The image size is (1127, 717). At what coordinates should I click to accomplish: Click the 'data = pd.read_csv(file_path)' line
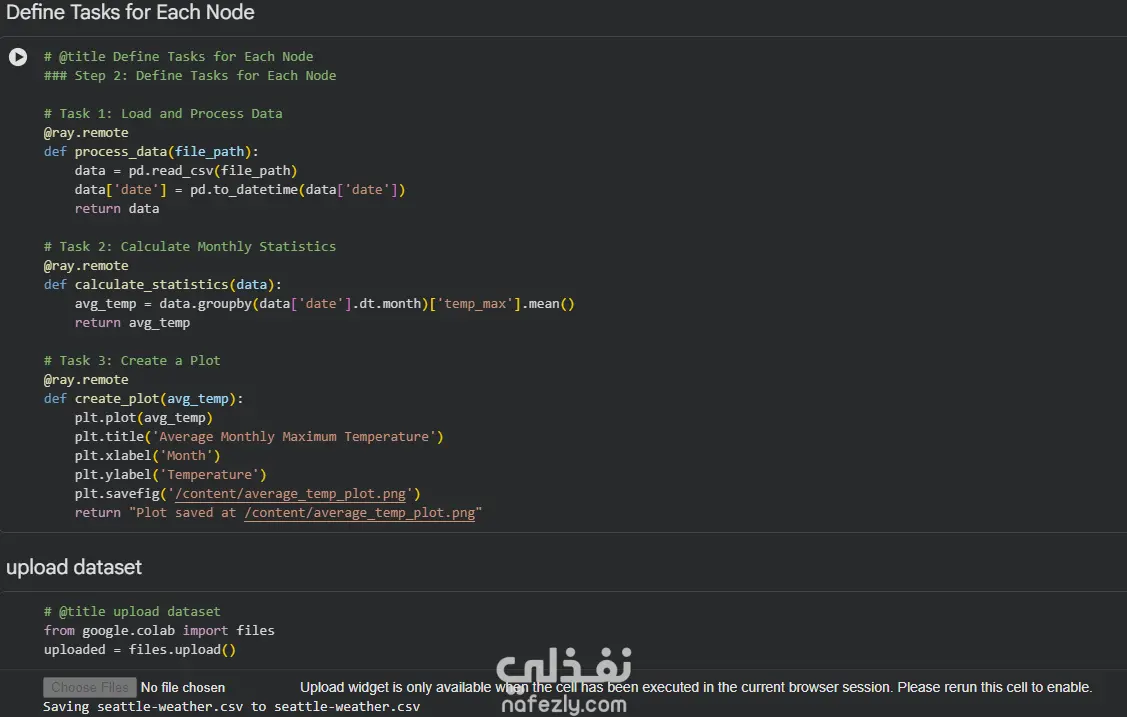[x=185, y=171]
